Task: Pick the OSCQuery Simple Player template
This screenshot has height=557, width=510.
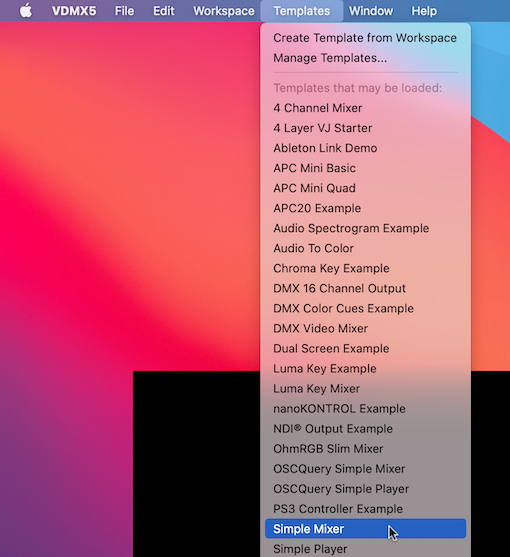Action: click(365, 489)
